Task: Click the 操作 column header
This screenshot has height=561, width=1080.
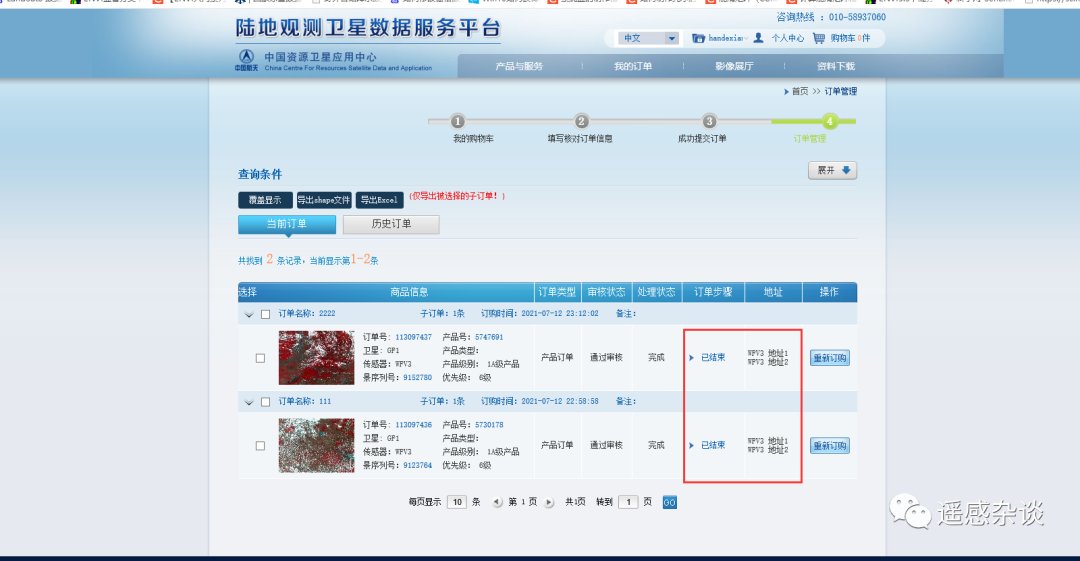Action: tap(829, 292)
